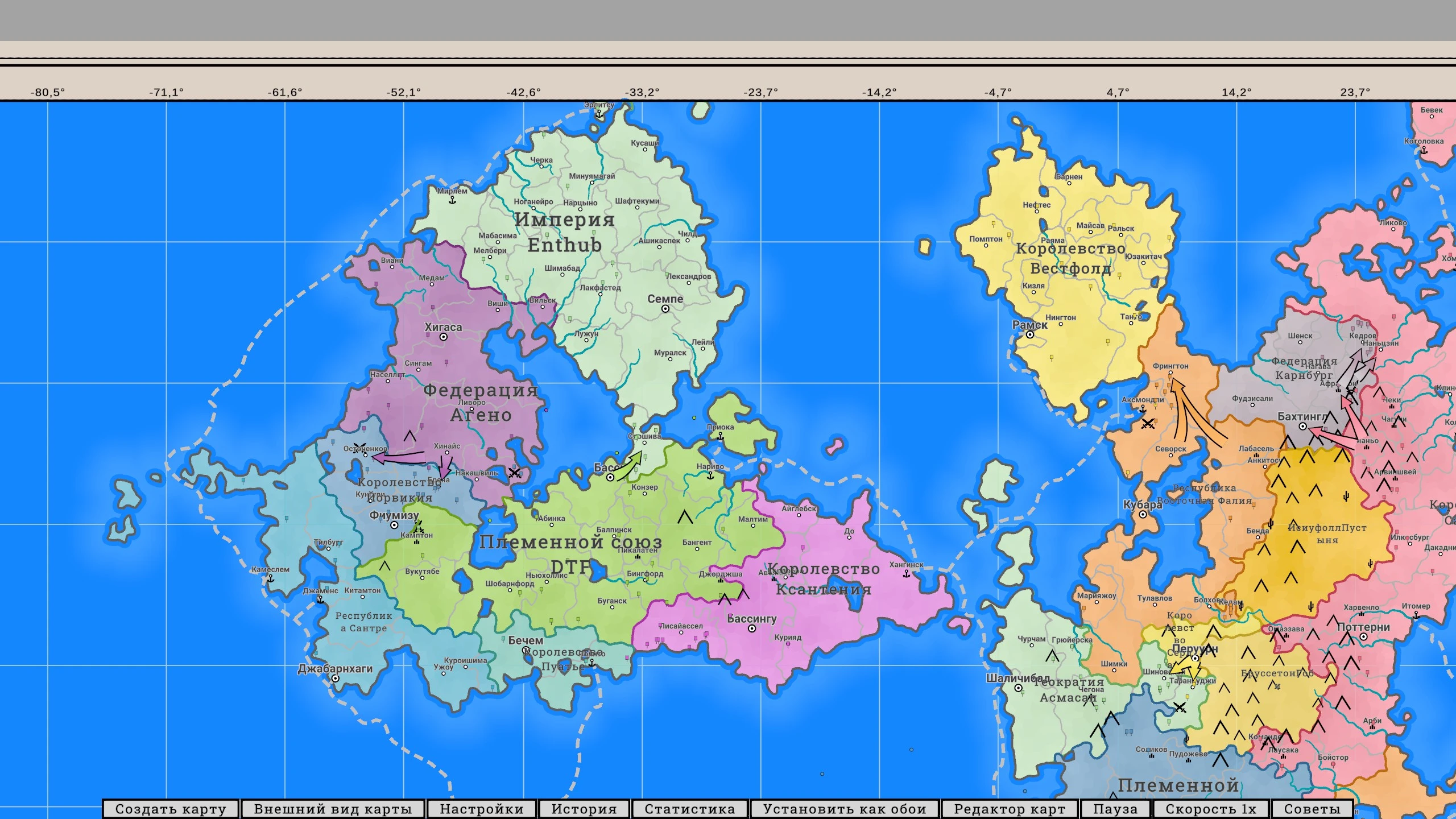This screenshot has width=1456, height=819.
Task: Click crossed swords battle icon near Накашвиль
Action: tap(514, 473)
